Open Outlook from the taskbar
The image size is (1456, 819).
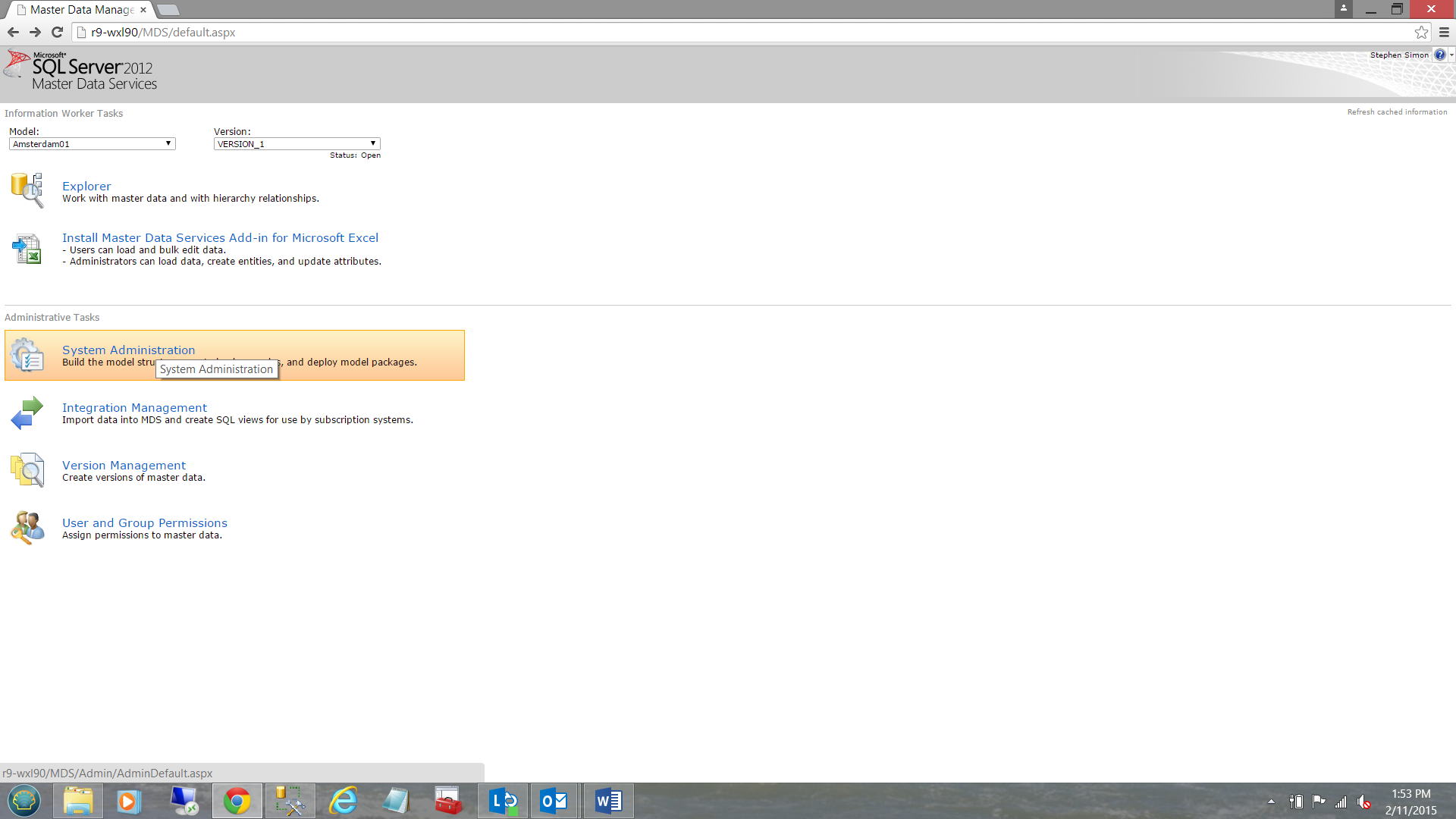click(554, 801)
